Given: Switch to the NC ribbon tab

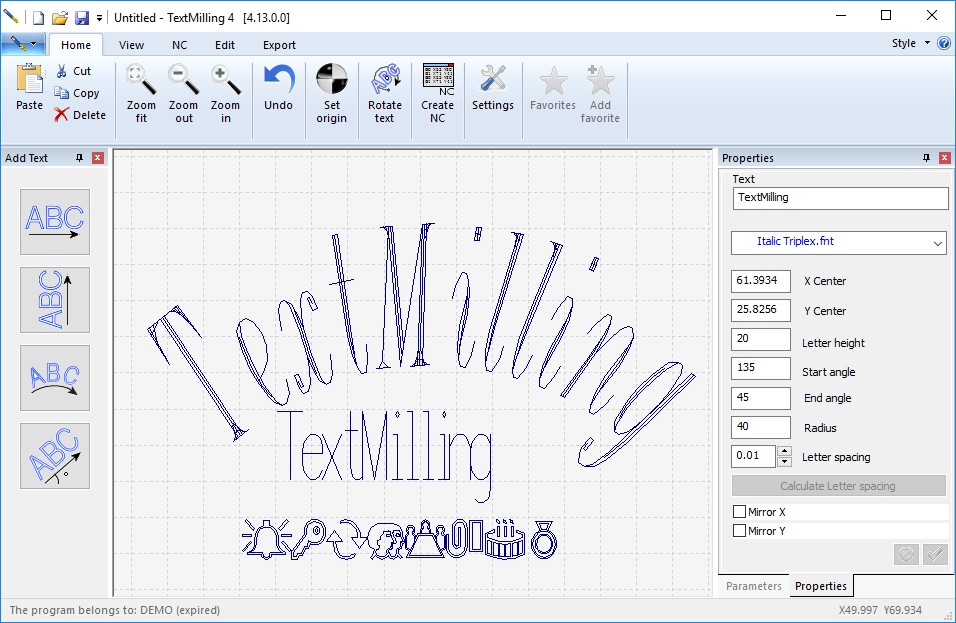Looking at the screenshot, I should (179, 45).
